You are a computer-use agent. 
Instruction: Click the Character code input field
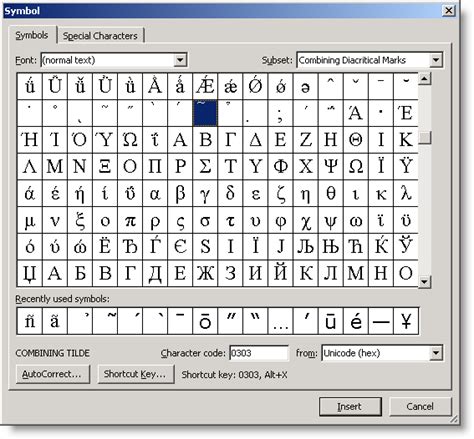pyautogui.click(x=259, y=353)
